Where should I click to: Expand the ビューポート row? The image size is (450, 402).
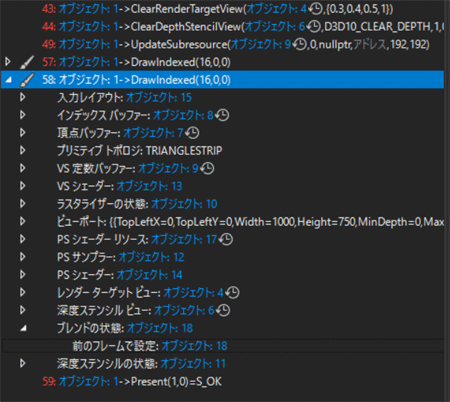click(23, 221)
